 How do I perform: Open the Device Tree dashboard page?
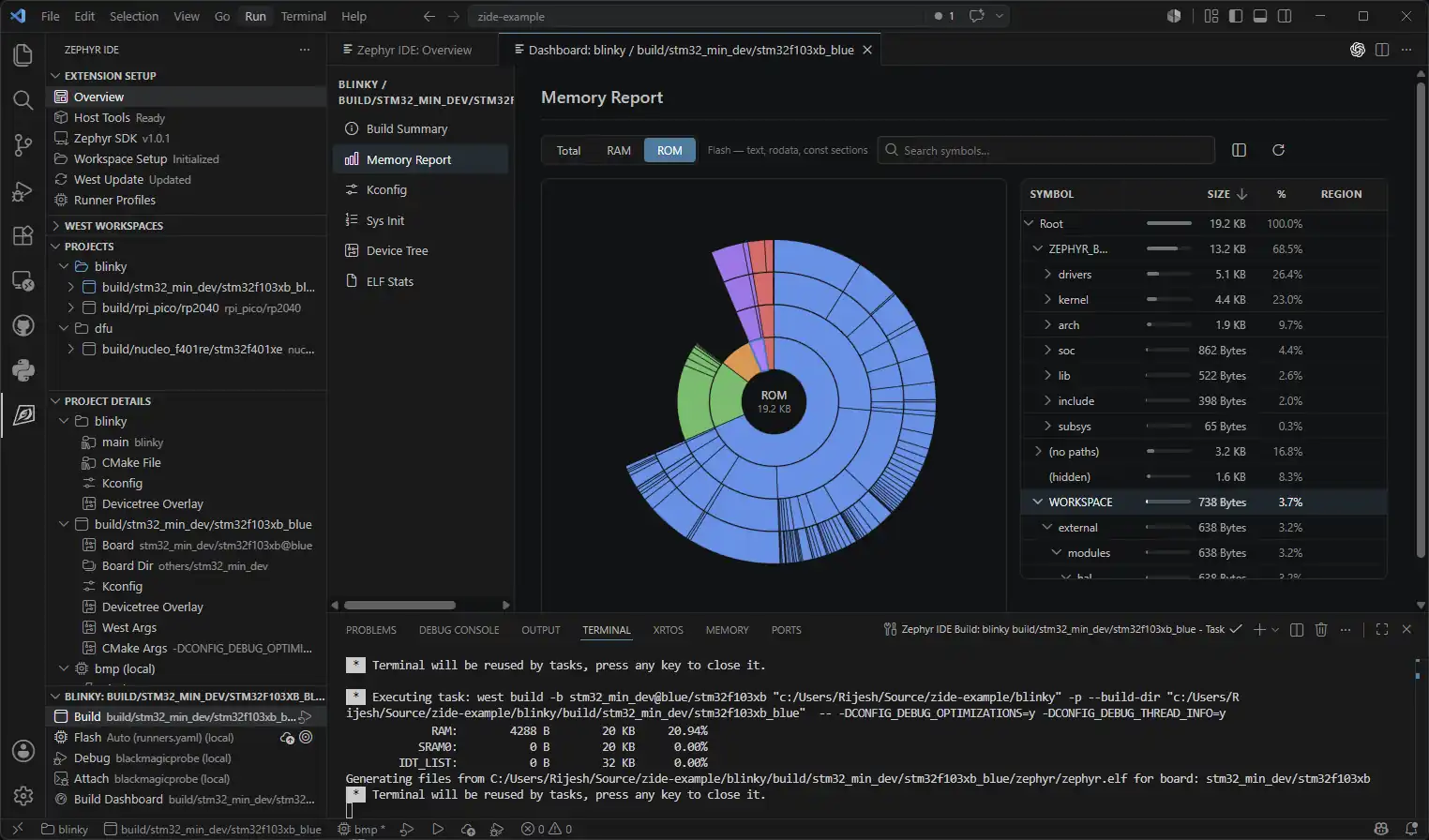421,250
